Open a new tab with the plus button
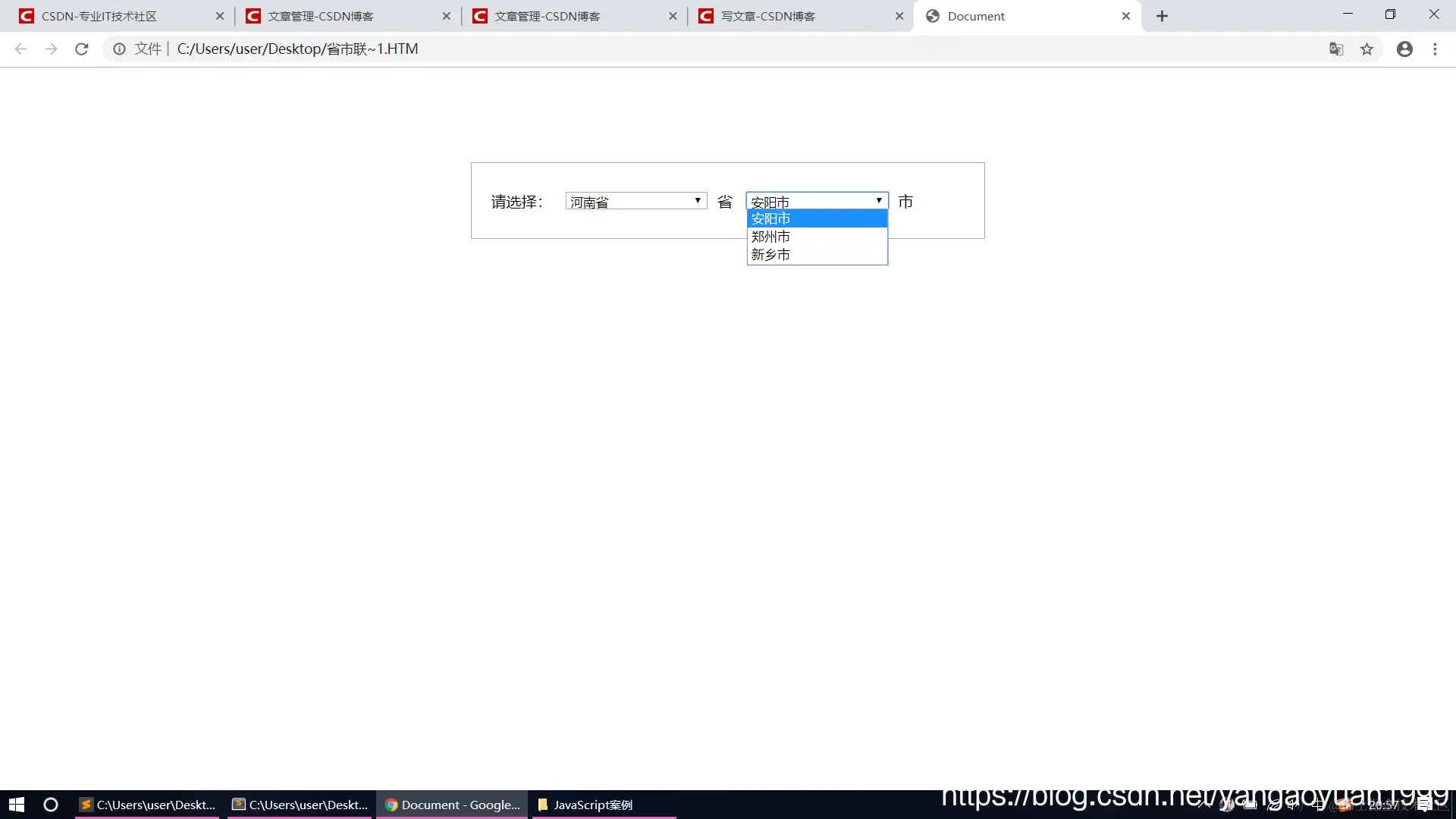This screenshot has width=1456, height=819. click(1161, 16)
